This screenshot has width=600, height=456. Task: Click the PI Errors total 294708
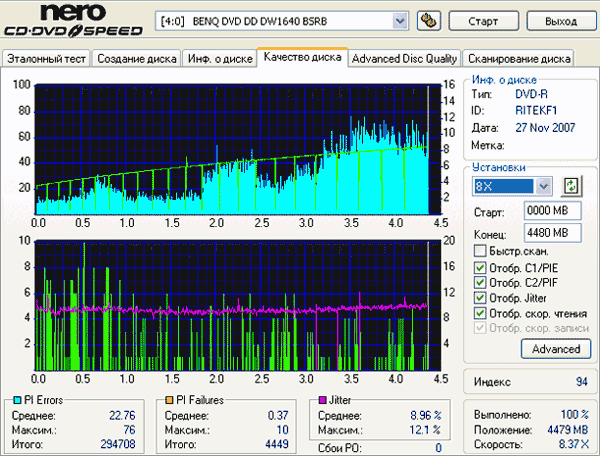pyautogui.click(x=118, y=444)
